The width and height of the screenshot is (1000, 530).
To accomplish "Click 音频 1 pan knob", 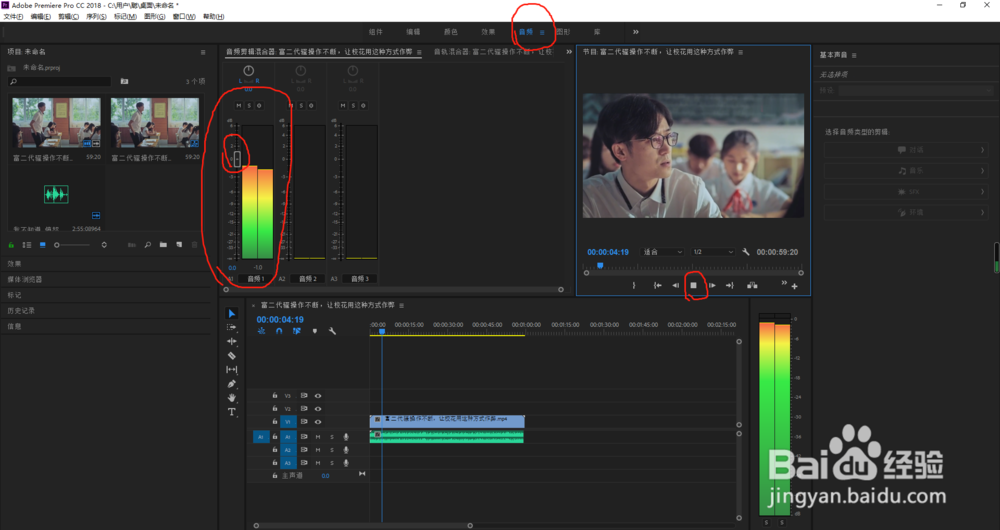I will (249, 71).
